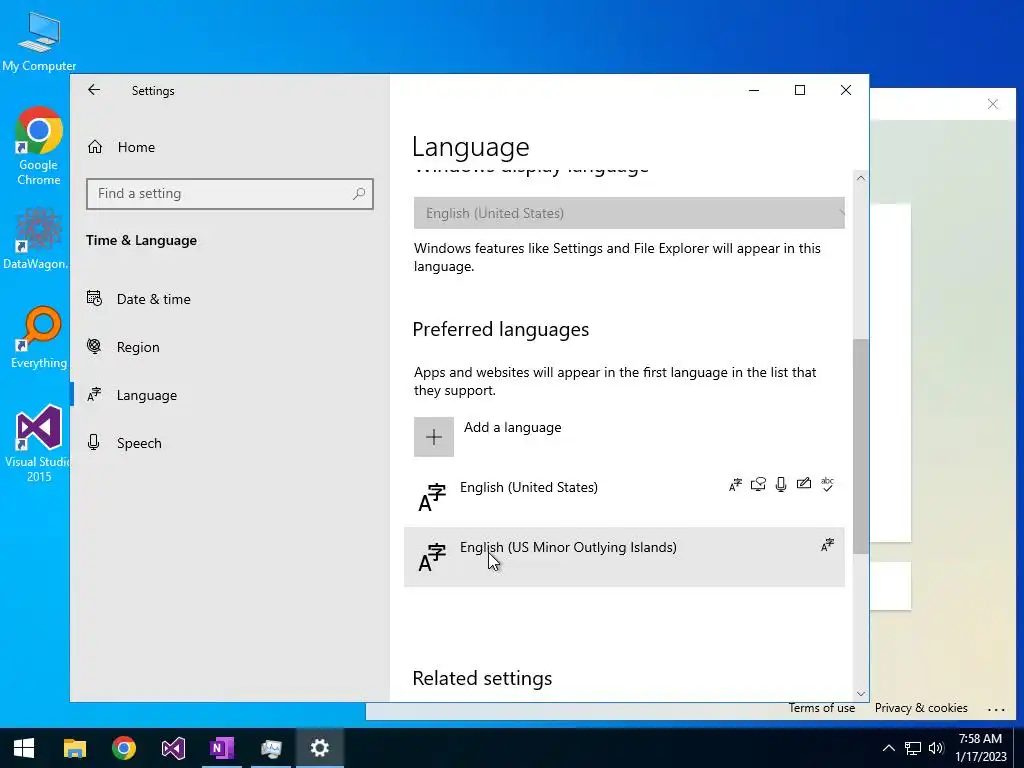
Task: Open Speech settings
Action: click(138, 443)
